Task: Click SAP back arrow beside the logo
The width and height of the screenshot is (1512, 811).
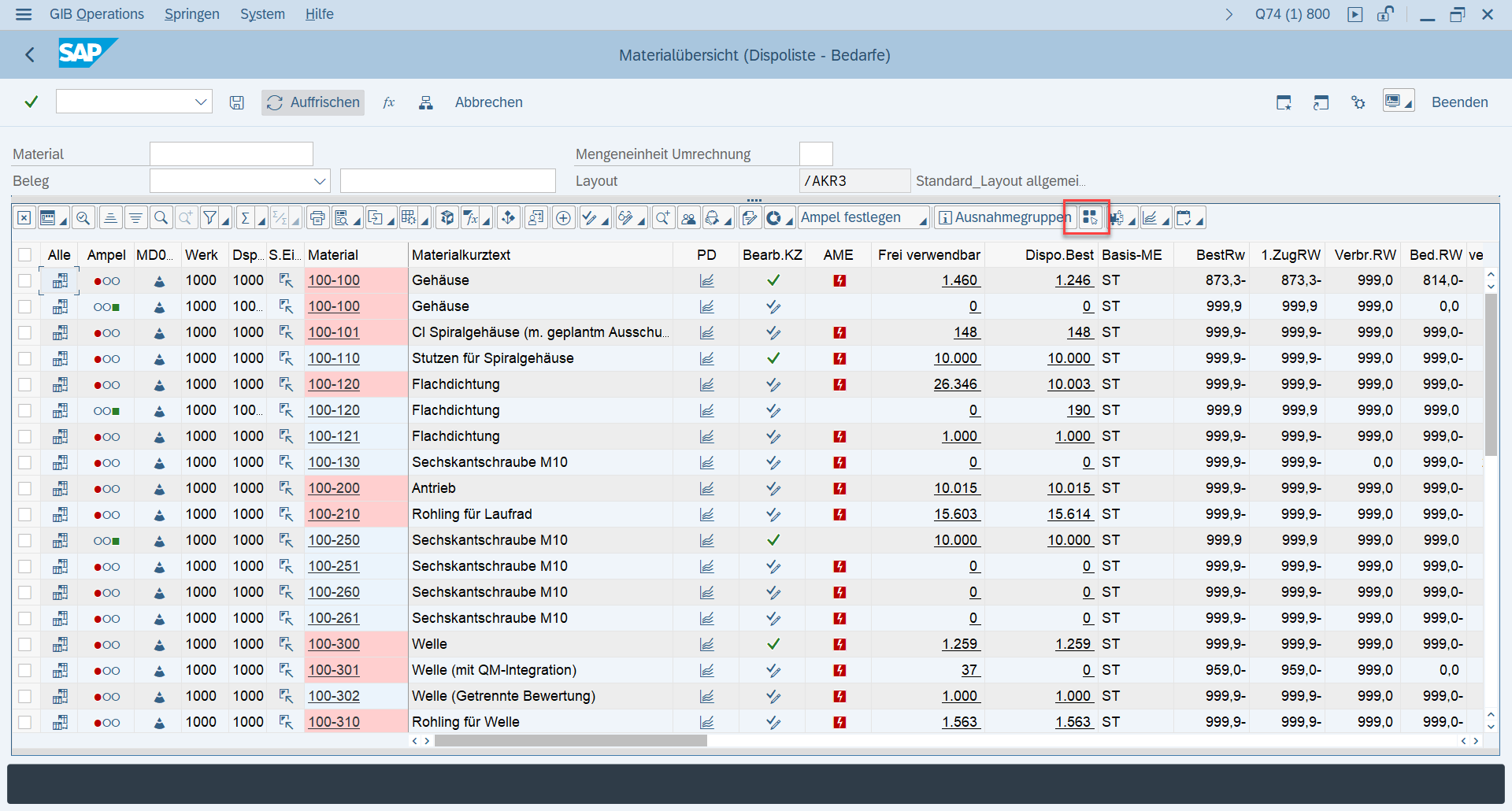Action: pos(30,54)
